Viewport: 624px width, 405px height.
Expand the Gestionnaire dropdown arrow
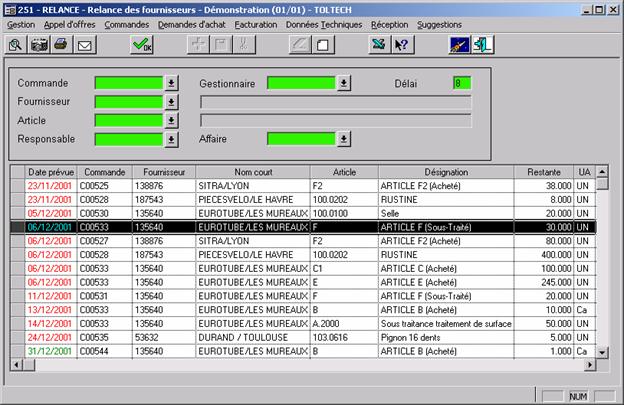click(x=344, y=83)
